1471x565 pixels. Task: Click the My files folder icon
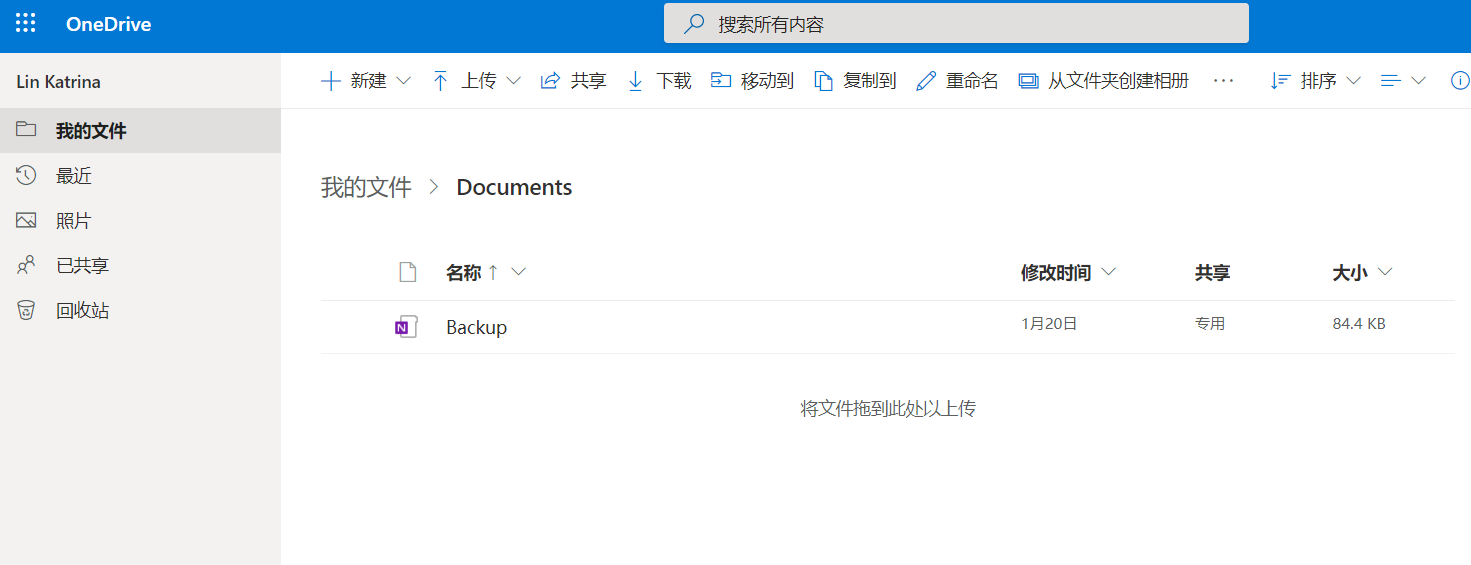click(26, 130)
